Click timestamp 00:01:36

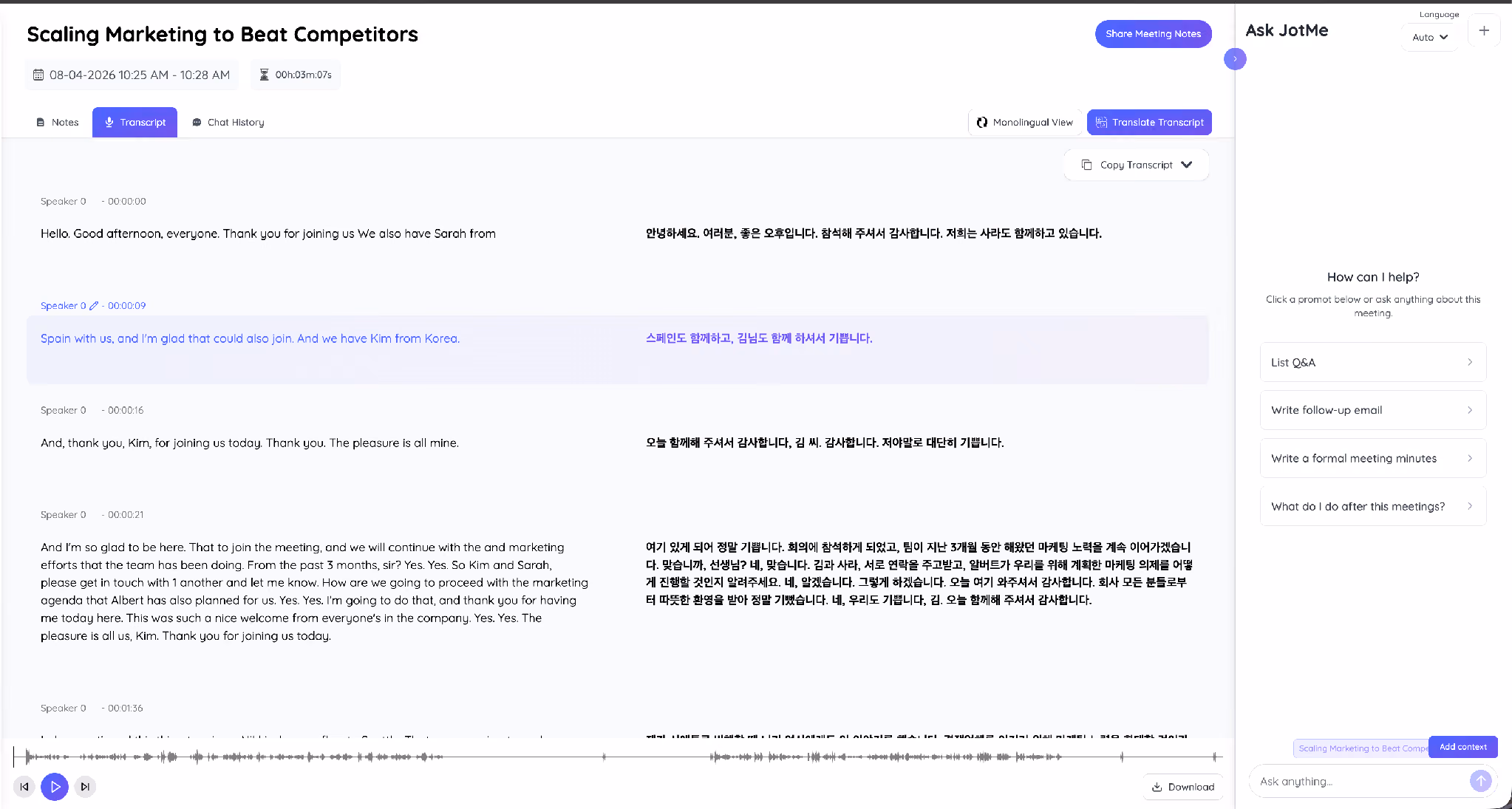(126, 709)
